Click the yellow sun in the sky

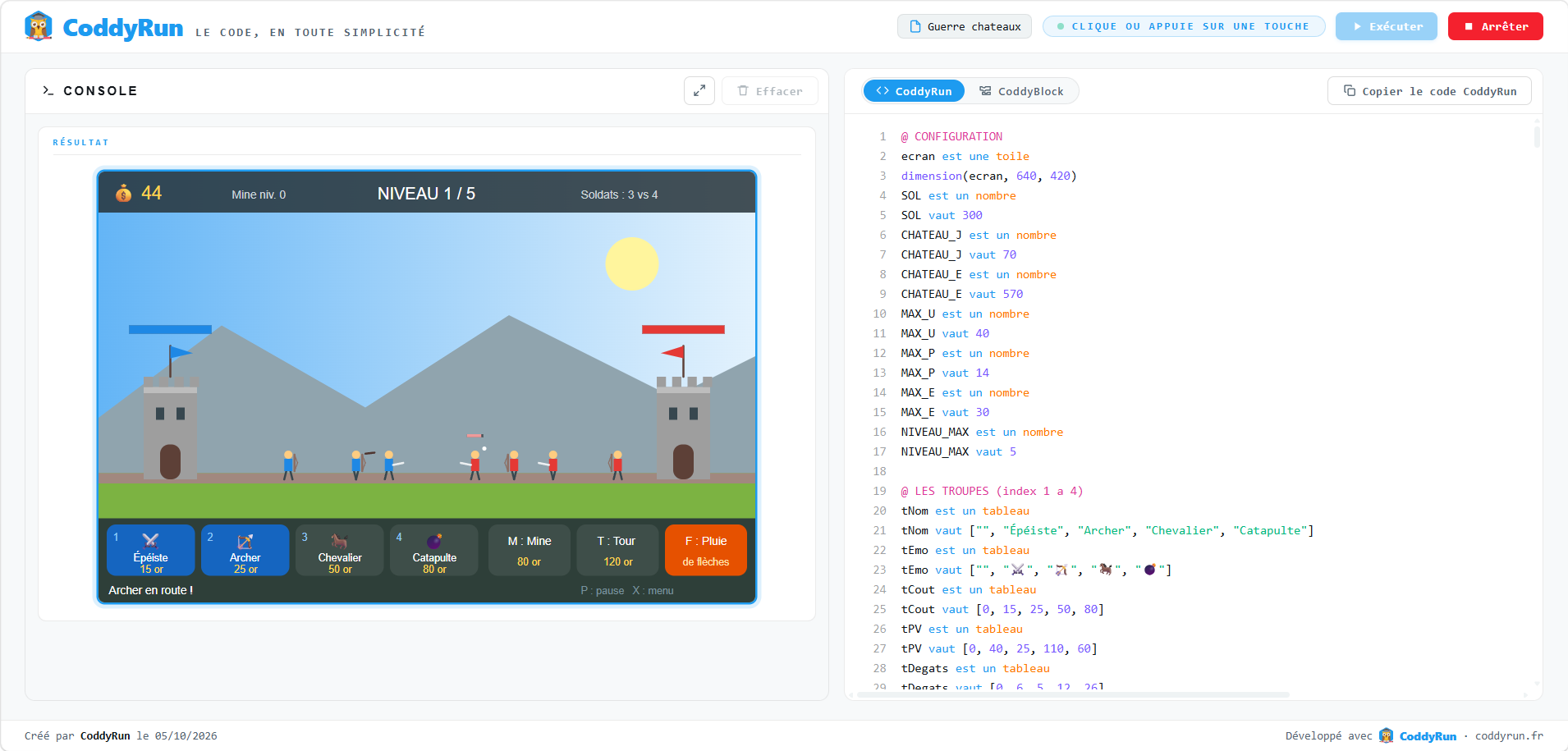tap(632, 263)
